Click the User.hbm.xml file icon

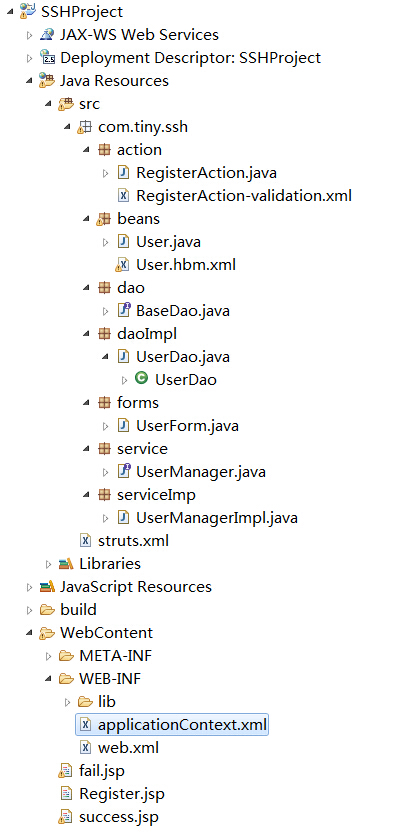click(122, 265)
